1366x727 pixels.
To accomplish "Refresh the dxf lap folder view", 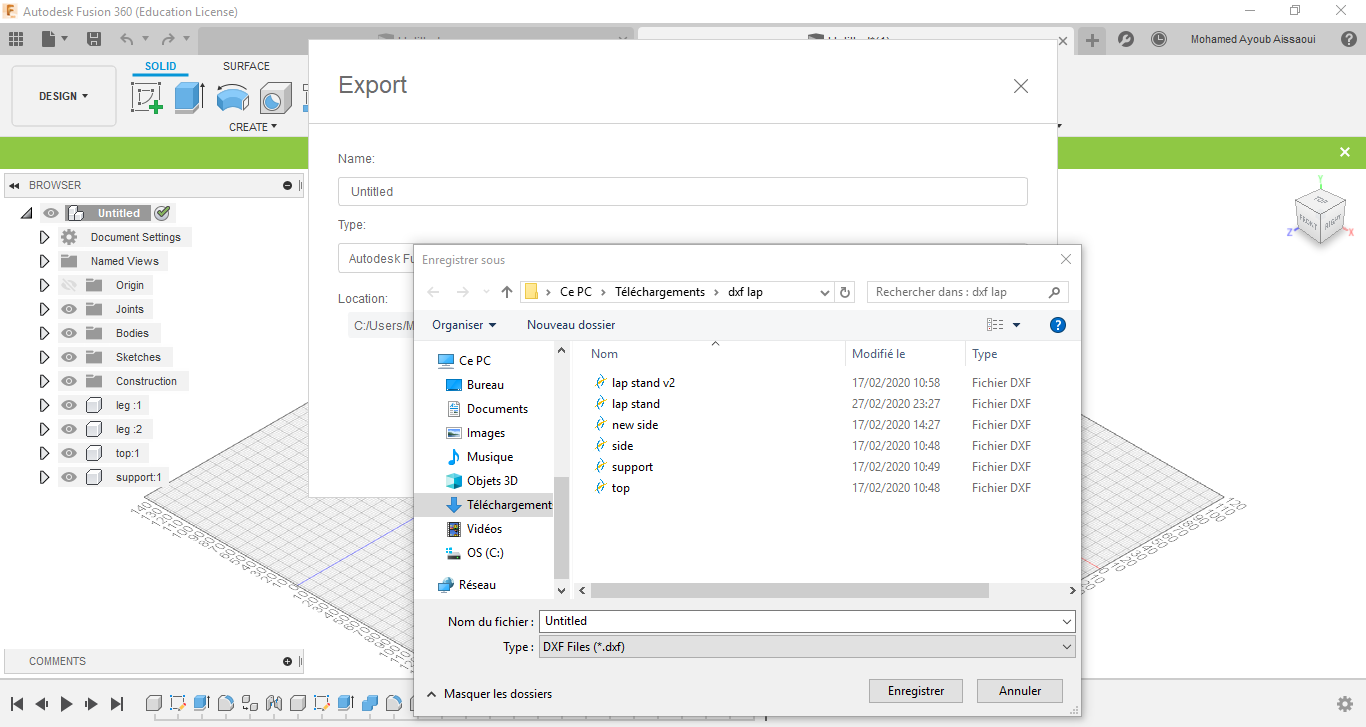I will coord(845,292).
